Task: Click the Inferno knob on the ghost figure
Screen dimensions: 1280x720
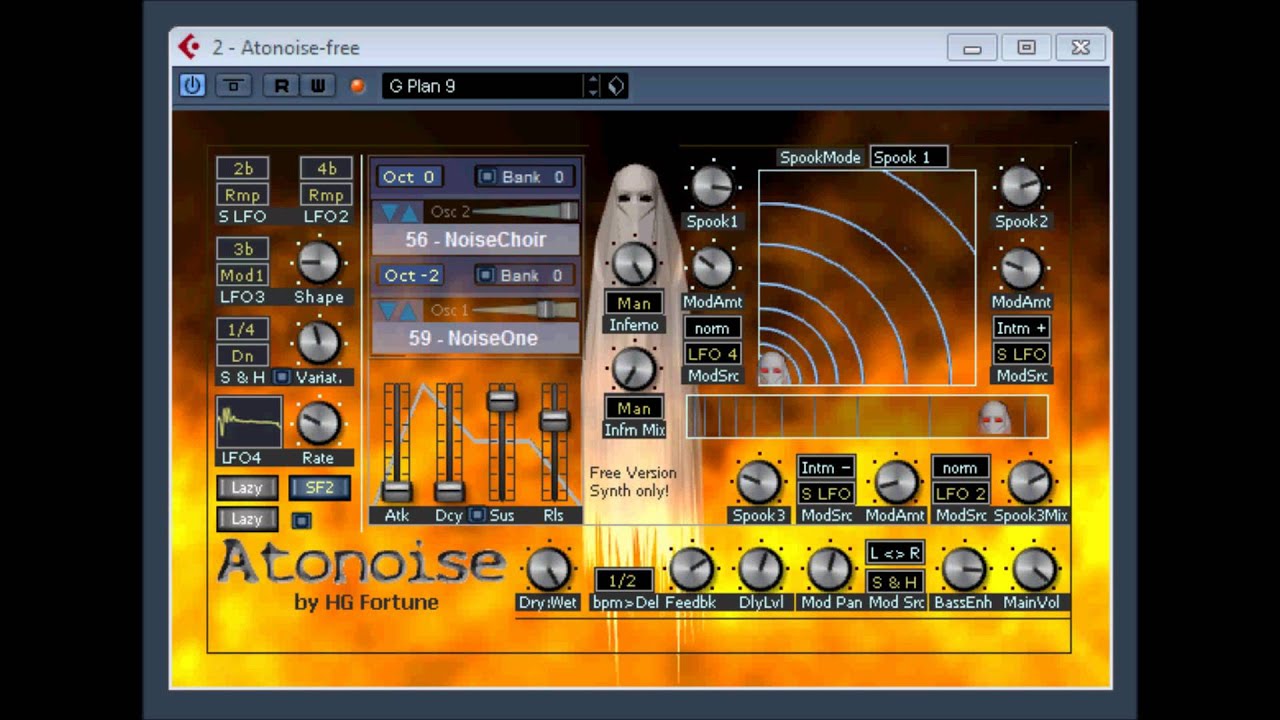Action: tap(634, 263)
